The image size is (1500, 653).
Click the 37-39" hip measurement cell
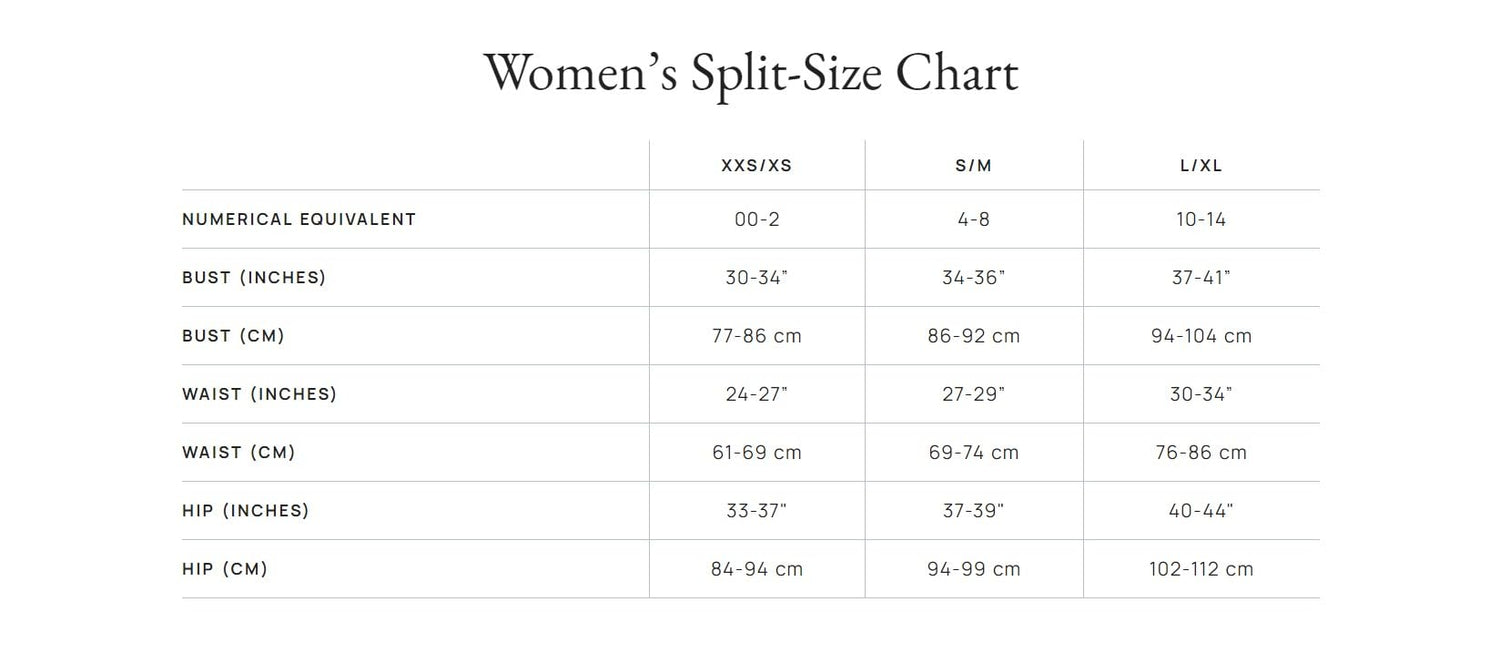974,510
